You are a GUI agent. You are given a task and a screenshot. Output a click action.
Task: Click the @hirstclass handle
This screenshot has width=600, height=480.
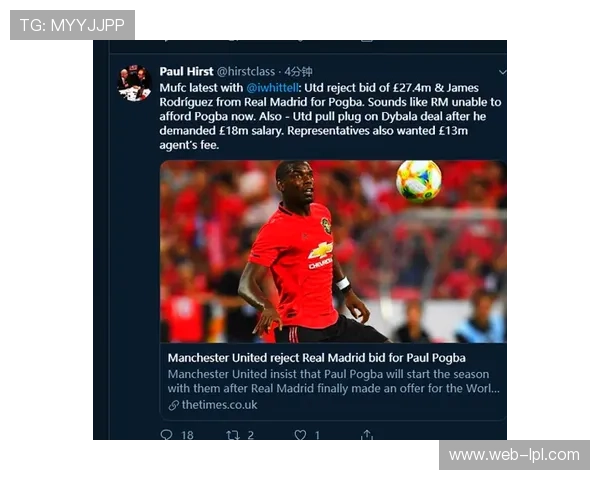point(246,72)
